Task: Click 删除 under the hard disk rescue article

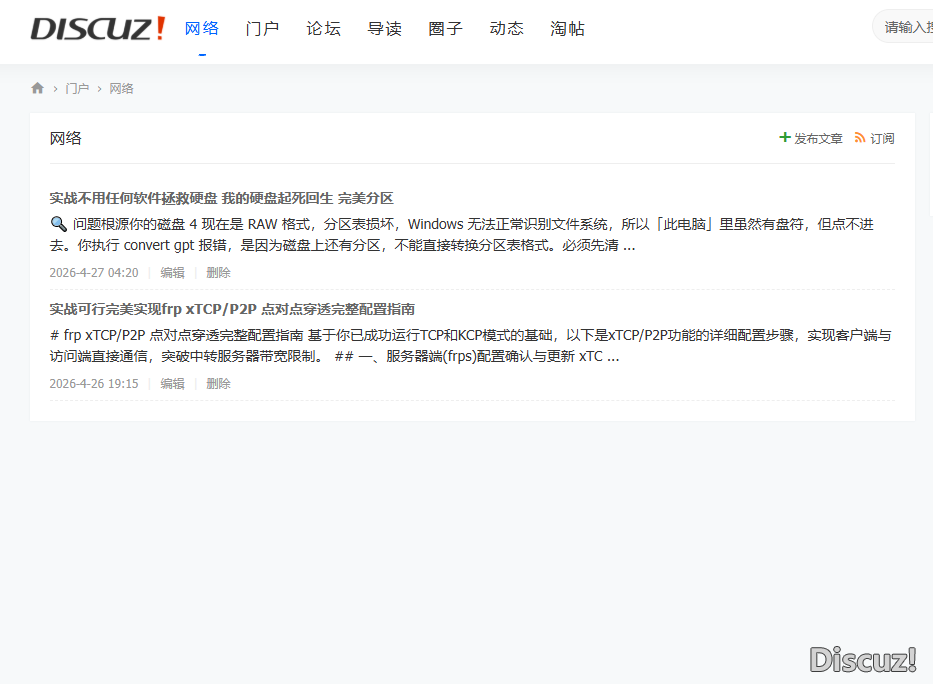Action: pos(218,273)
